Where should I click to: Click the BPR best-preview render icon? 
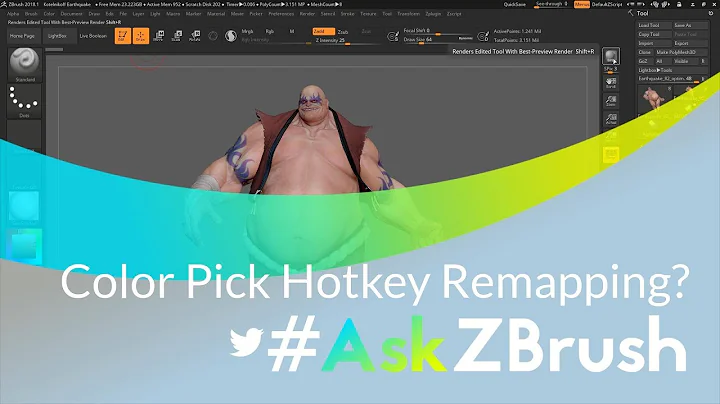click(x=611, y=56)
